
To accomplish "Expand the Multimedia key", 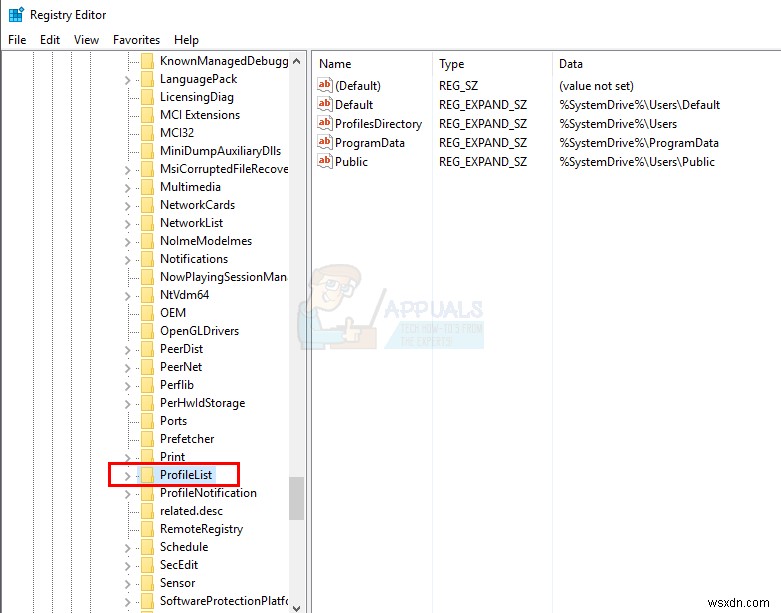I will coord(128,188).
